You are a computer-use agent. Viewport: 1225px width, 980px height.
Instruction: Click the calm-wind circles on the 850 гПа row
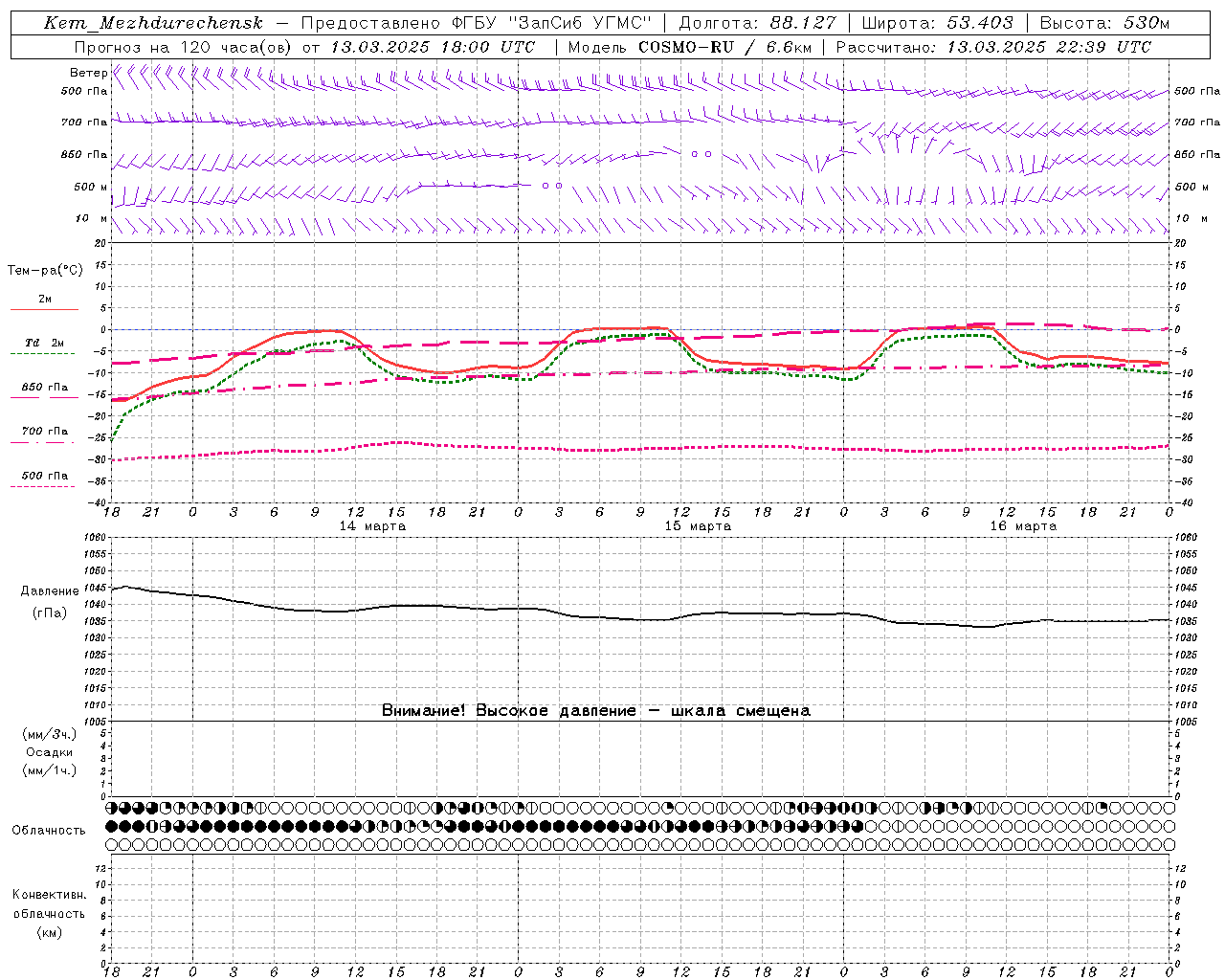(702, 153)
